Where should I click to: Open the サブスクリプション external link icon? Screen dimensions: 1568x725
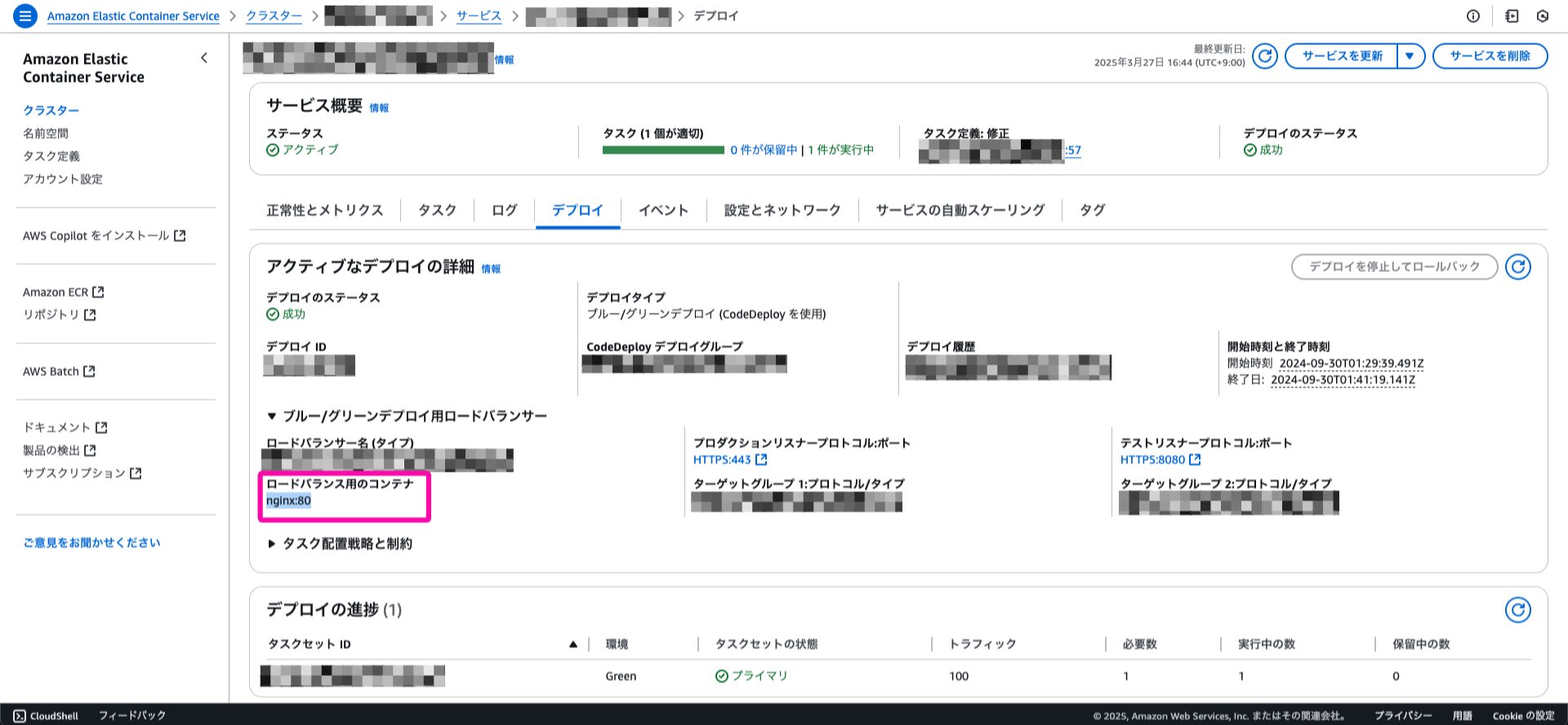pyautogui.click(x=136, y=474)
